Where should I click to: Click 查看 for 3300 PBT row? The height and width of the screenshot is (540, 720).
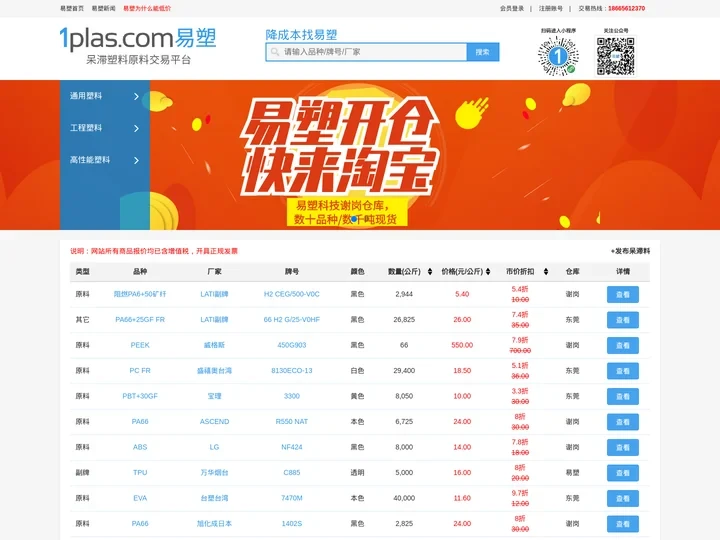(x=623, y=396)
